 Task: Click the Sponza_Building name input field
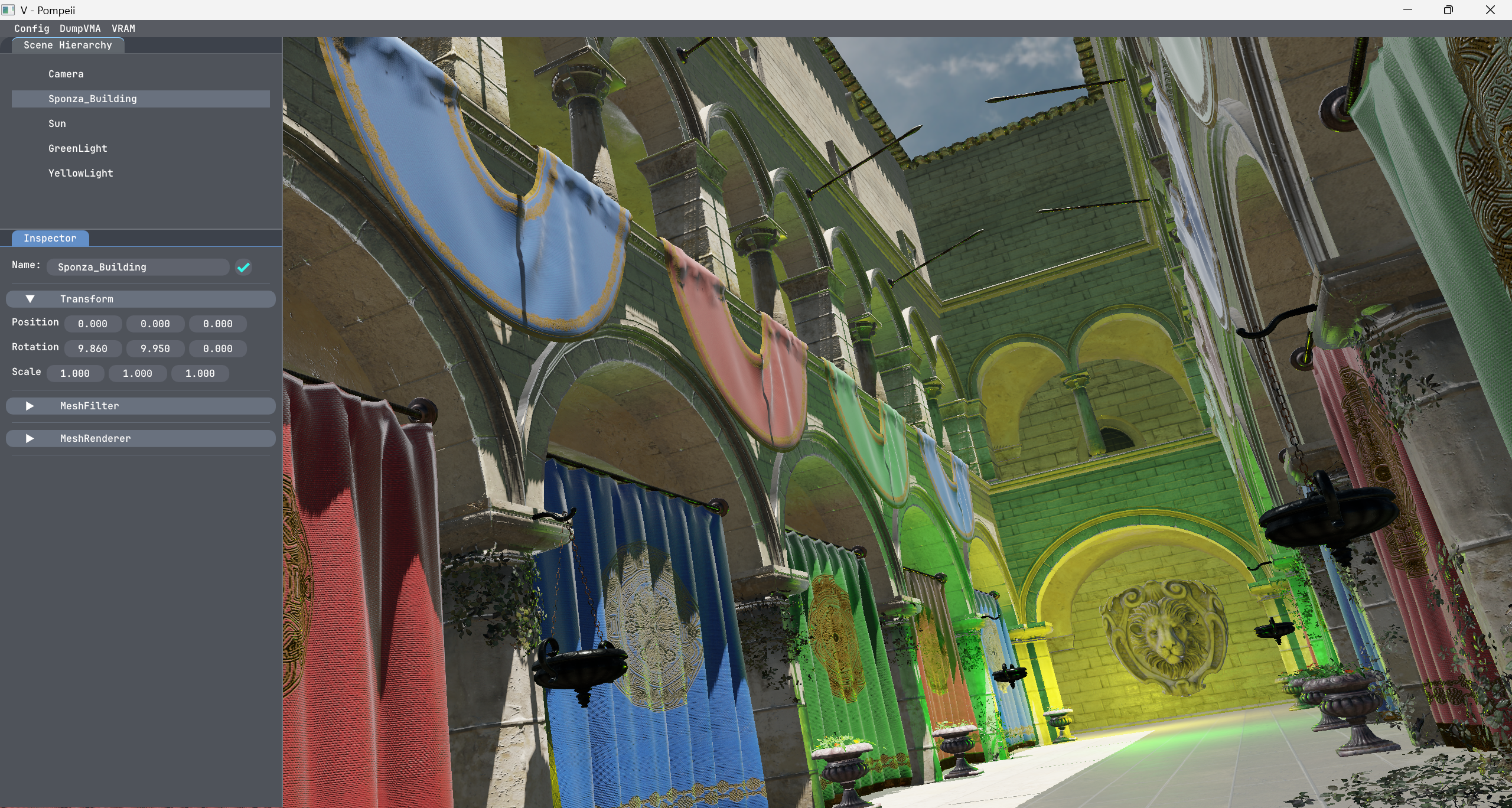click(x=138, y=268)
